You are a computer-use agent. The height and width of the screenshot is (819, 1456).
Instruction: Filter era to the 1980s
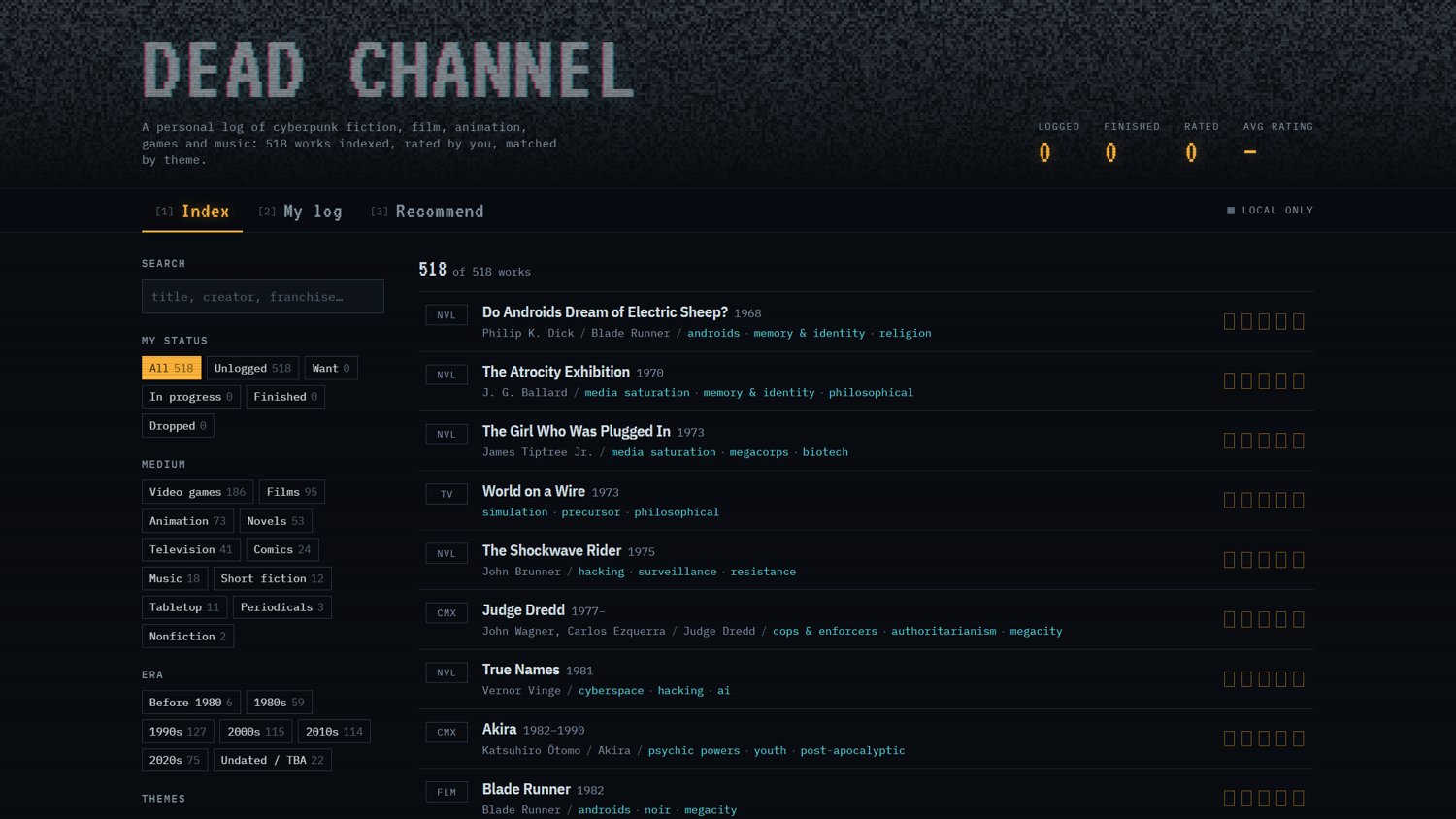click(280, 703)
